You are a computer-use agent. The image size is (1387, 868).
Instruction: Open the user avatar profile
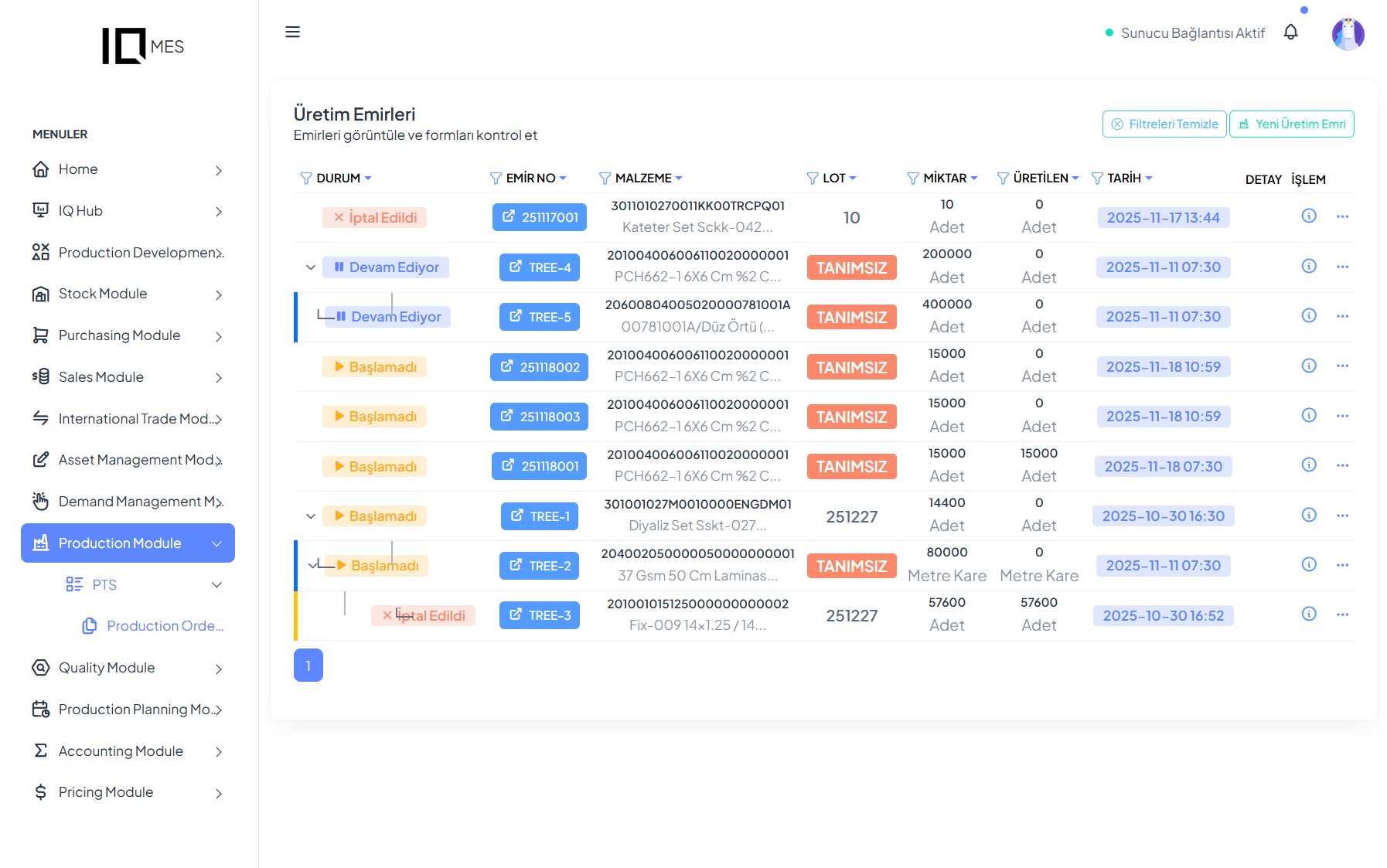(1348, 34)
